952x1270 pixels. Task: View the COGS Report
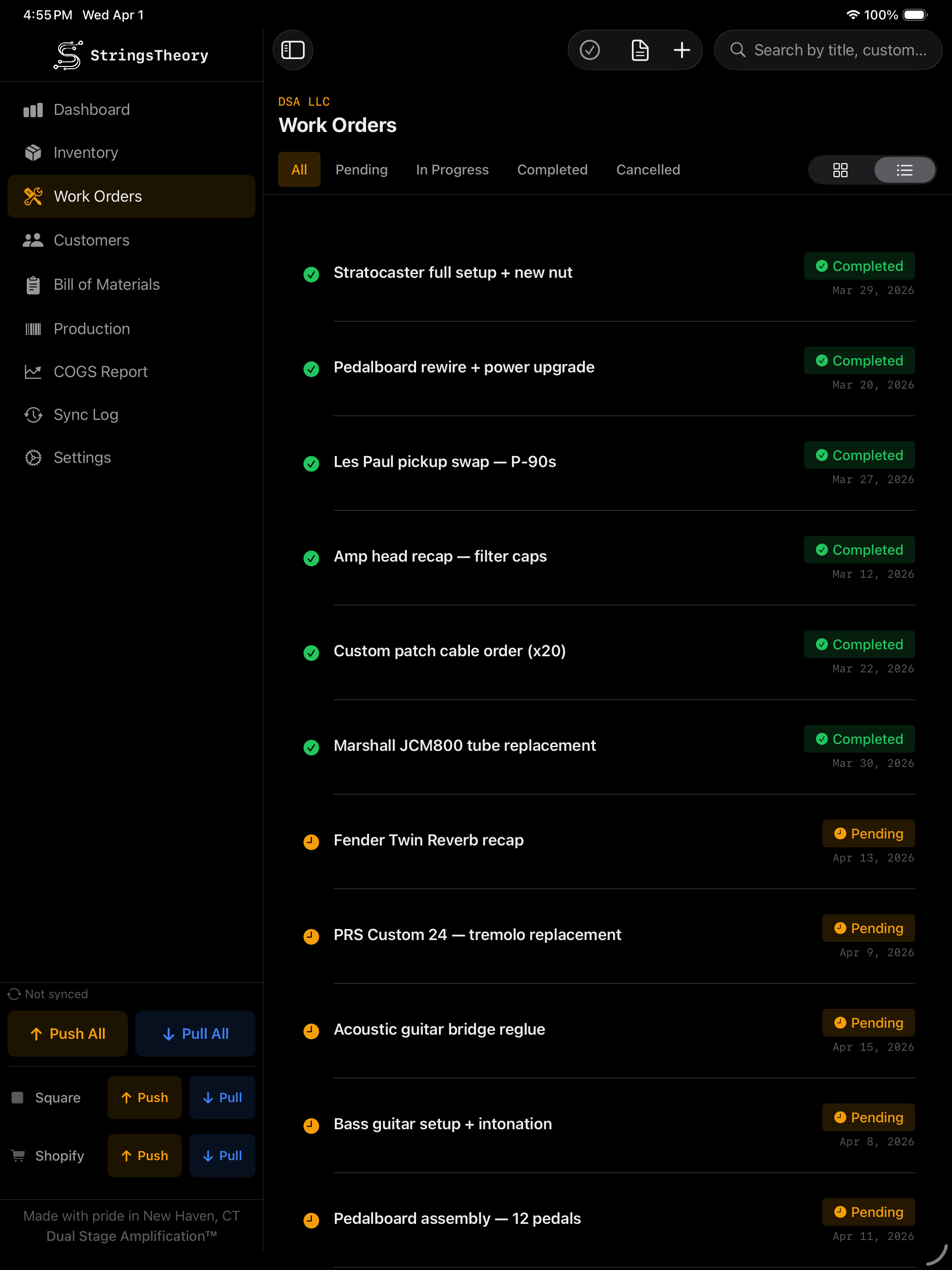[101, 371]
